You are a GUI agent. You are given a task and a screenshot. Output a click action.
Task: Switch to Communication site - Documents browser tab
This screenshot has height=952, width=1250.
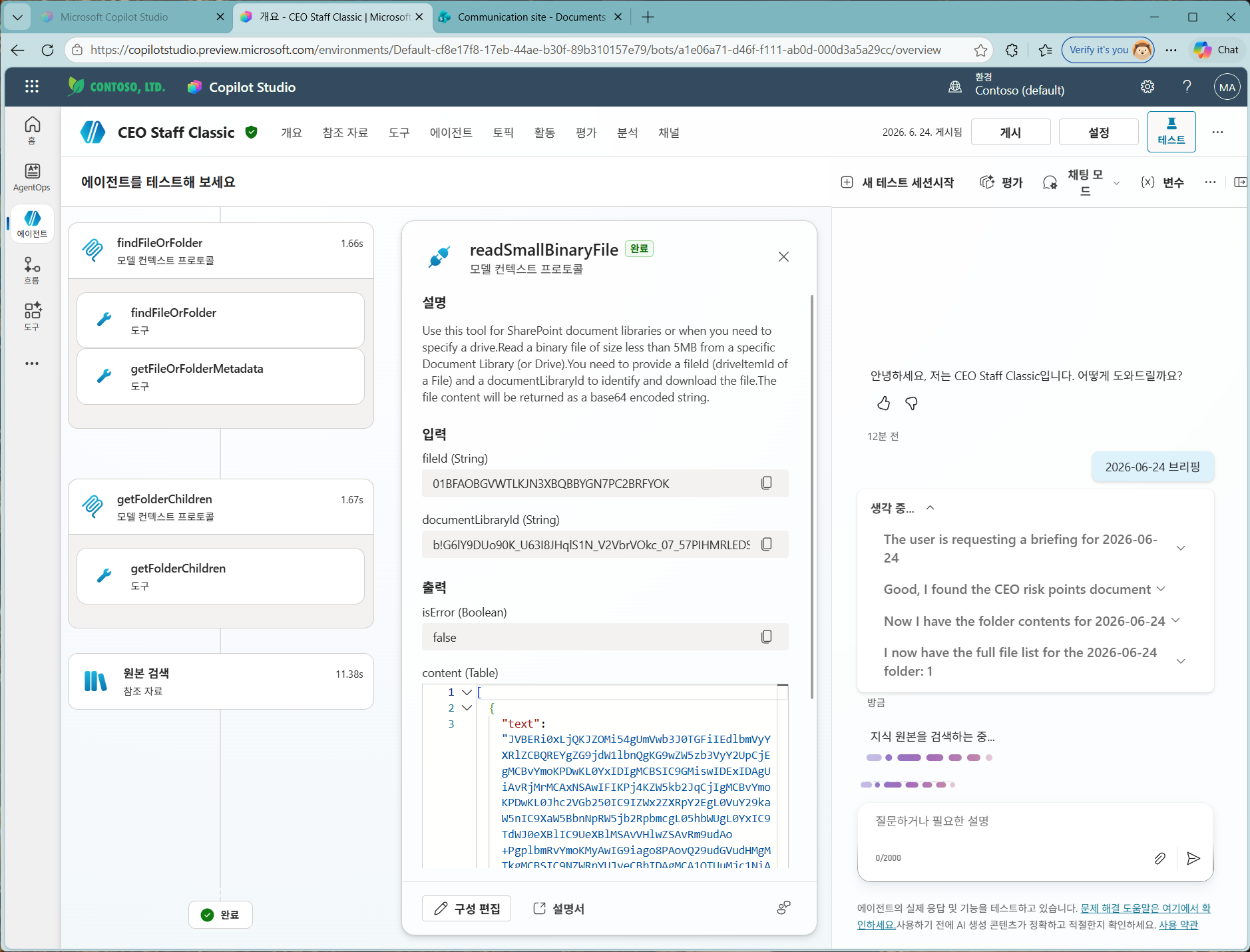531,17
